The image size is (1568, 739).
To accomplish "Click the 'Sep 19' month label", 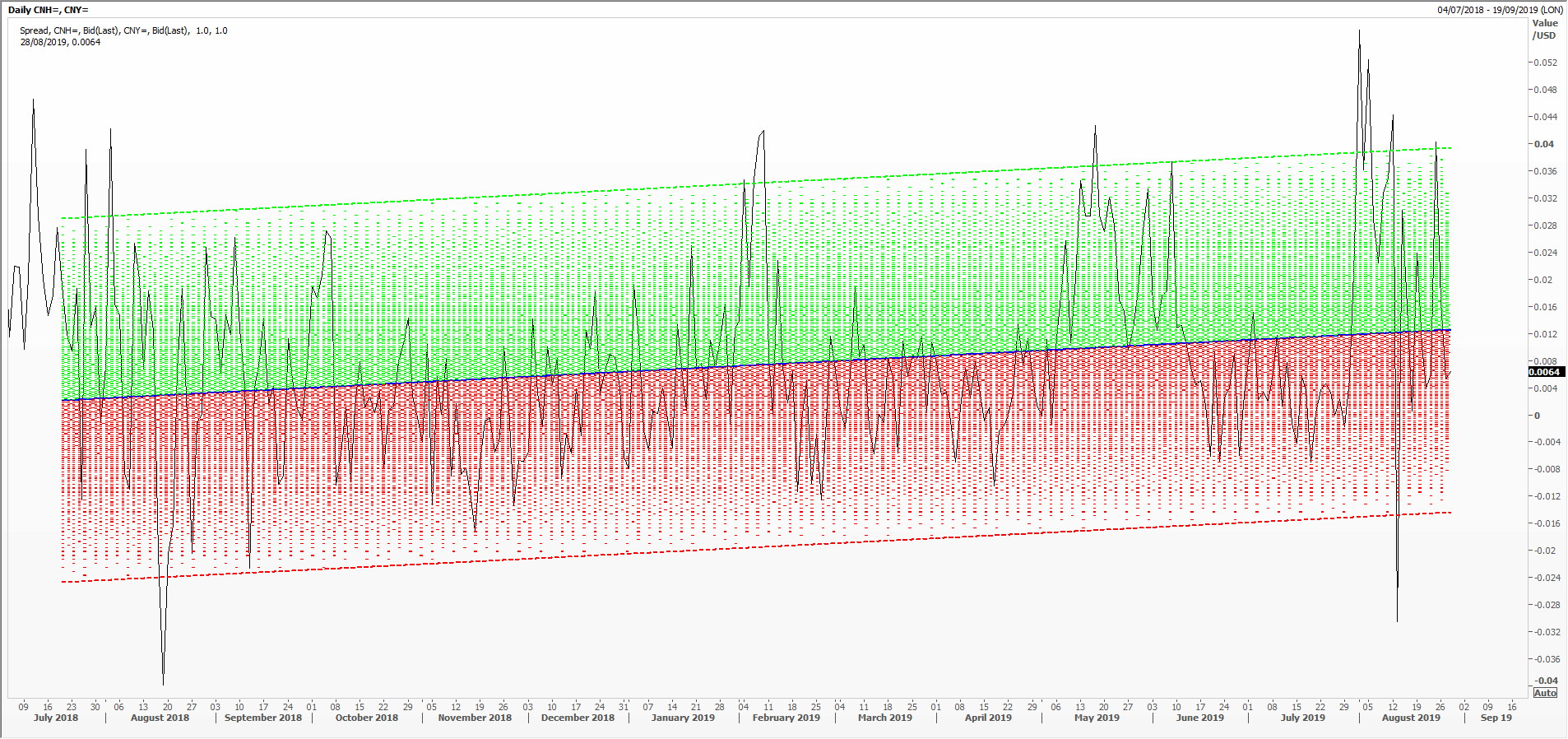I will [1496, 718].
